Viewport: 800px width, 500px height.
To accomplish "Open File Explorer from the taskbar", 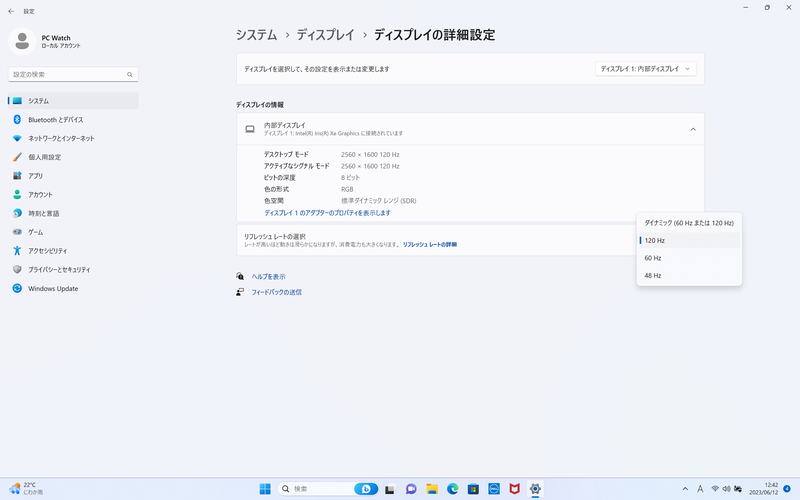I will (432, 489).
